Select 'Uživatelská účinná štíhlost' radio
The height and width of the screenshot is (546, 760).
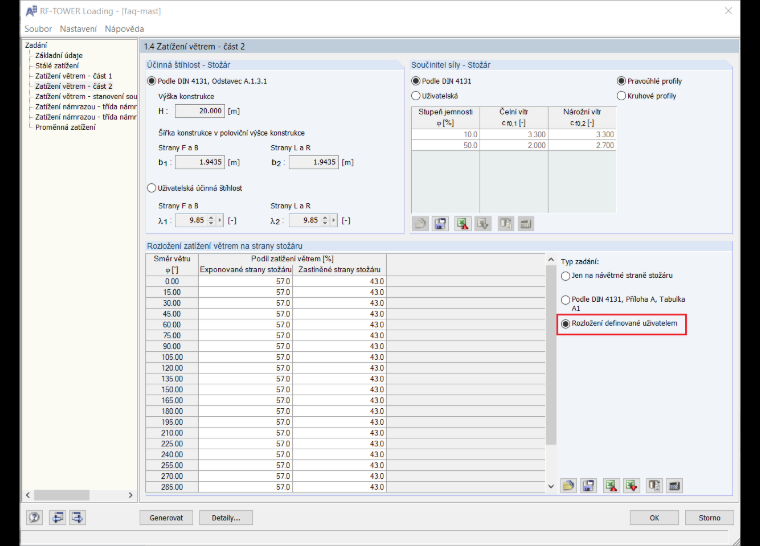152,188
